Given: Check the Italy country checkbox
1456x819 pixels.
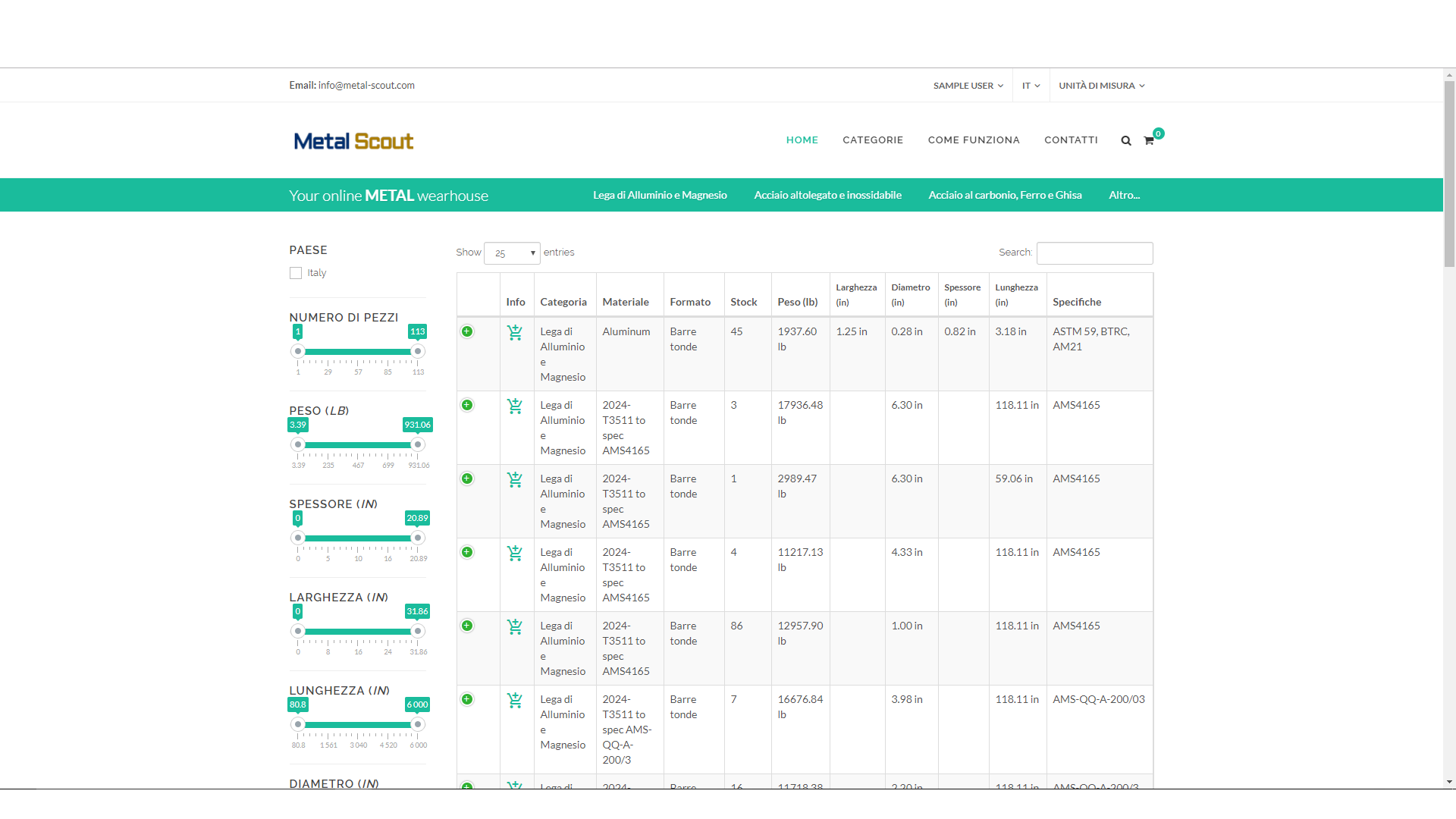Looking at the screenshot, I should [296, 273].
